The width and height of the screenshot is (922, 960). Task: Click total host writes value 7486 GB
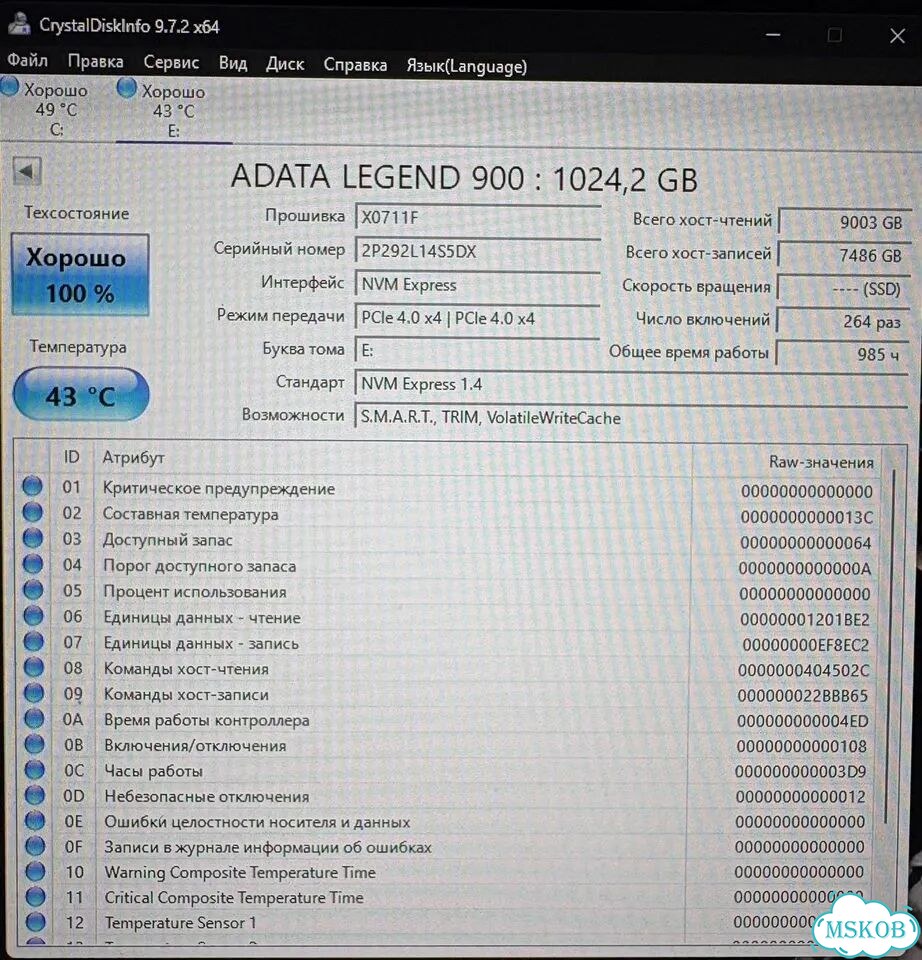(844, 255)
